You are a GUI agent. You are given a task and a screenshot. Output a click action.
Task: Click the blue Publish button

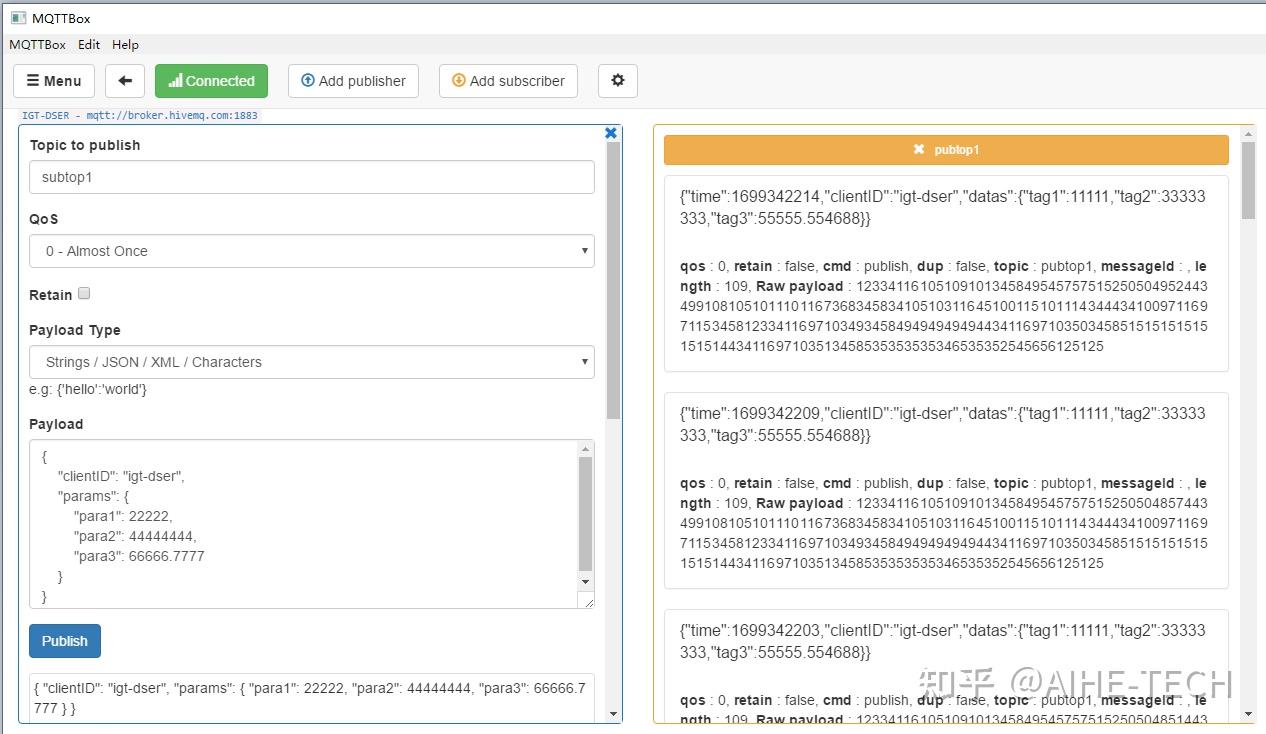[65, 641]
